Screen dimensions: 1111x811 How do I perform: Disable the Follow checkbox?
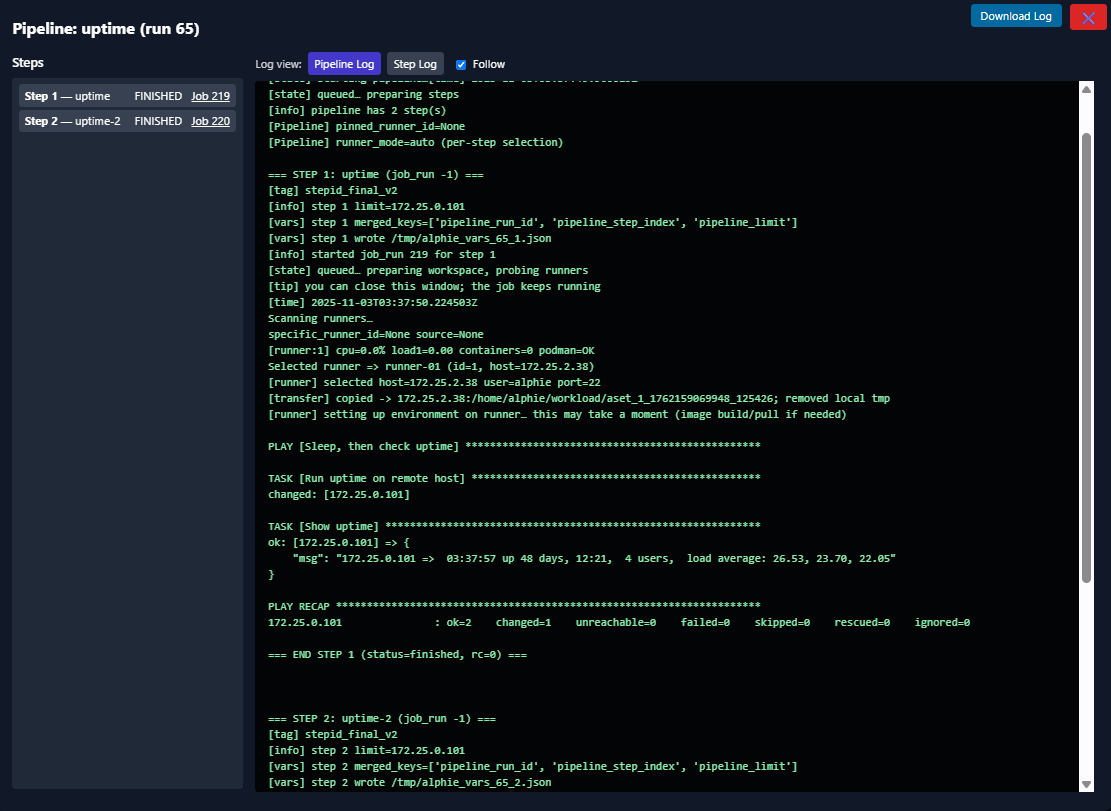tap(461, 63)
